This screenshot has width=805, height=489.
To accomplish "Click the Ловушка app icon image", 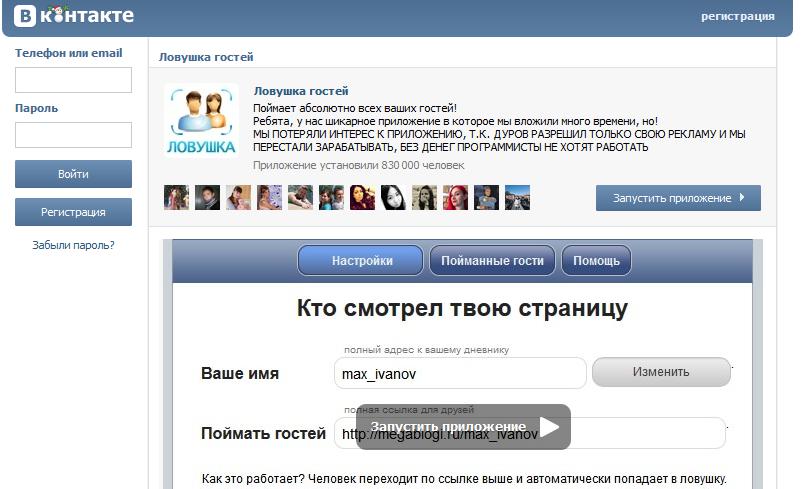I will coord(201,120).
